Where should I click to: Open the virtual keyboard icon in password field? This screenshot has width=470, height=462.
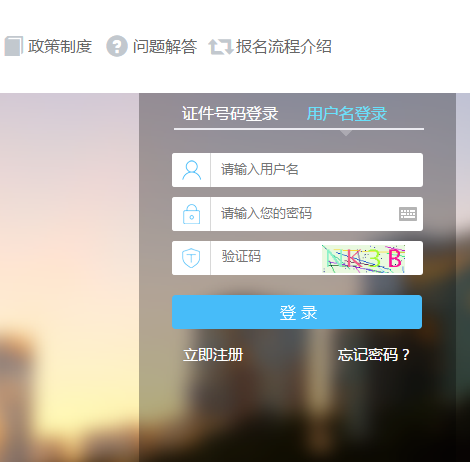tap(408, 214)
